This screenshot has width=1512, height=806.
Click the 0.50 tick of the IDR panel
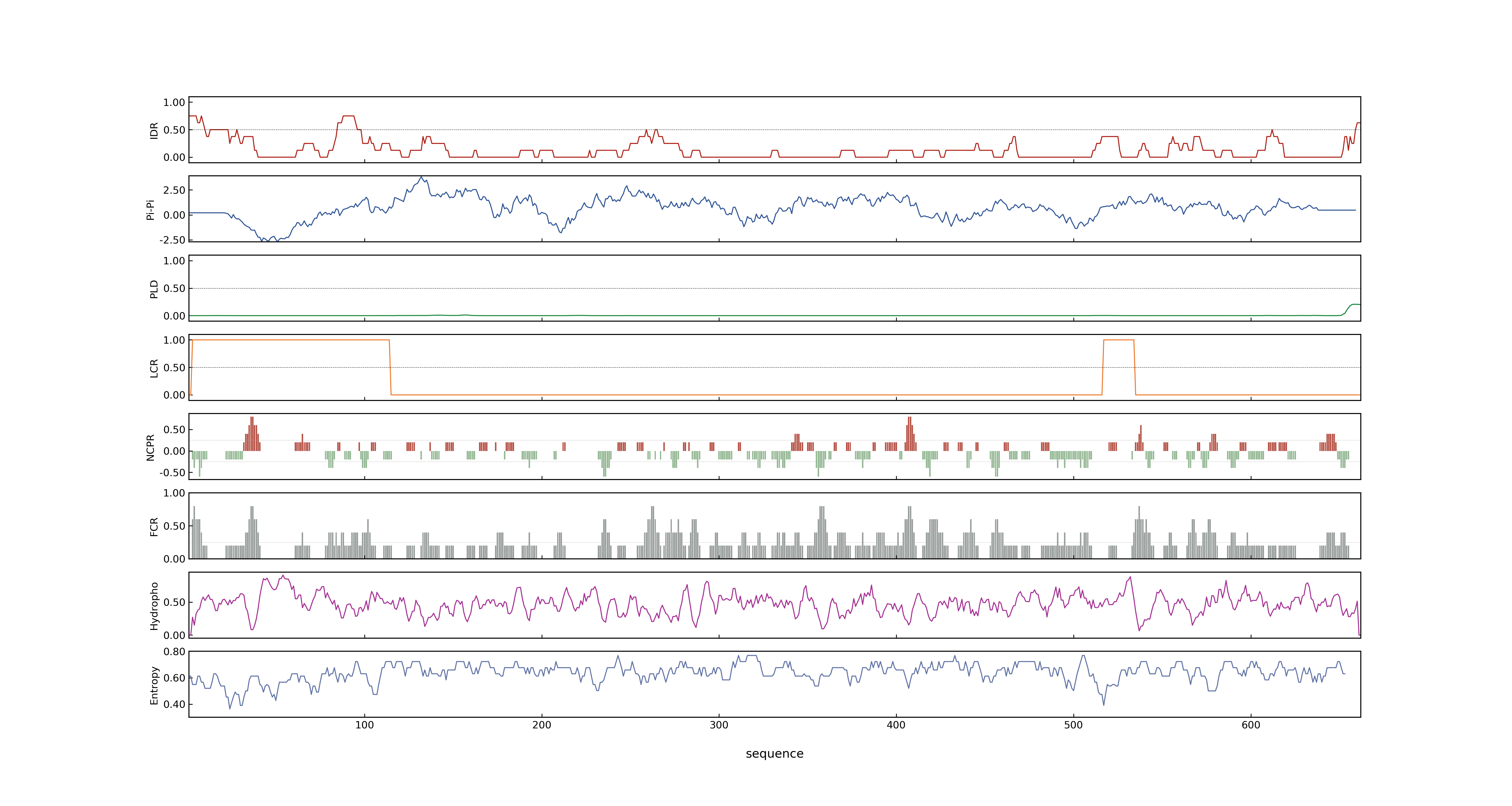tap(174, 130)
